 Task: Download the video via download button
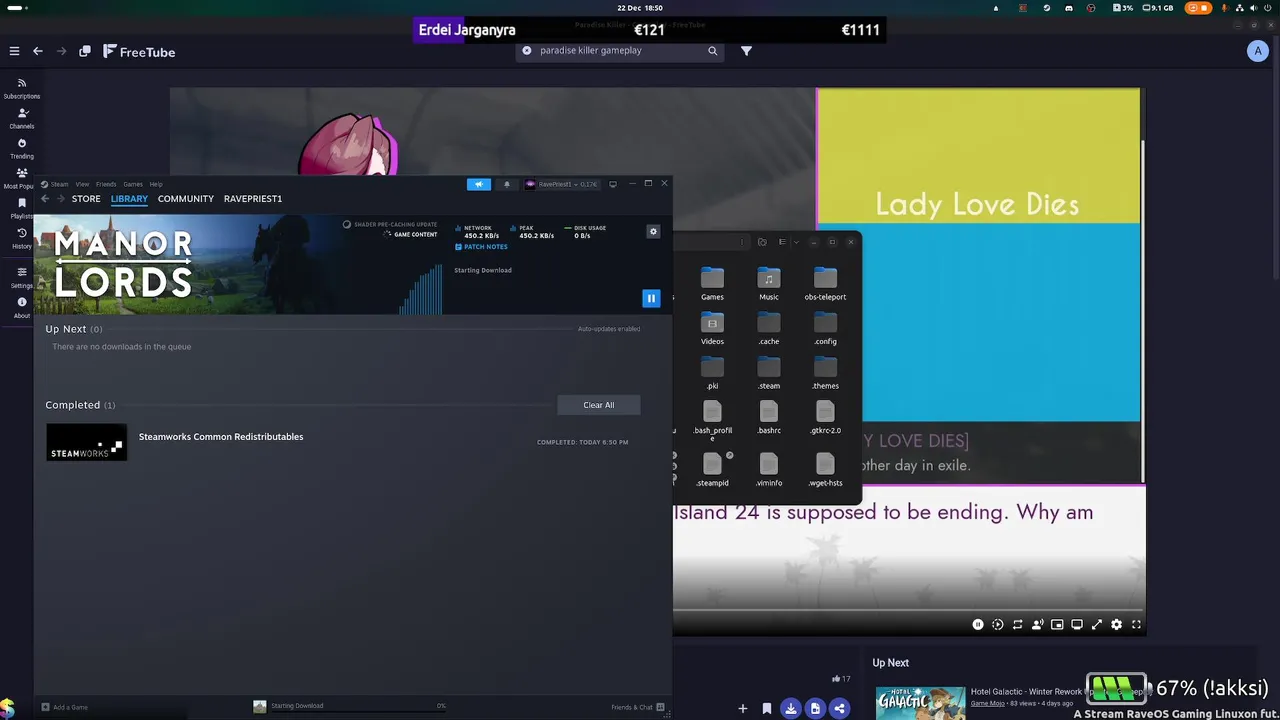click(x=791, y=708)
